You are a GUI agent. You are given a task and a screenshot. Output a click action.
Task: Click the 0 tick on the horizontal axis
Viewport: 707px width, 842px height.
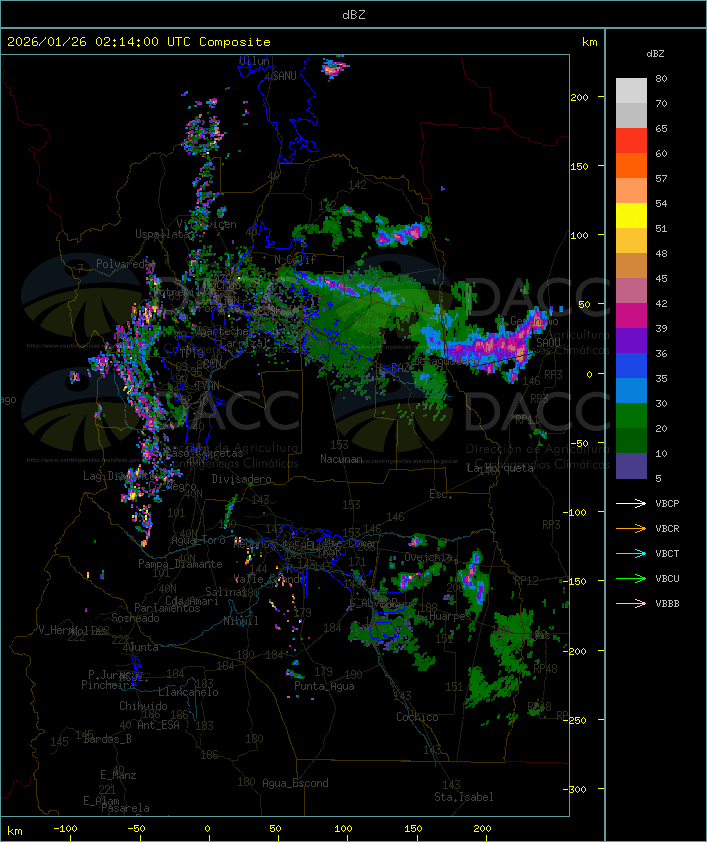click(208, 829)
